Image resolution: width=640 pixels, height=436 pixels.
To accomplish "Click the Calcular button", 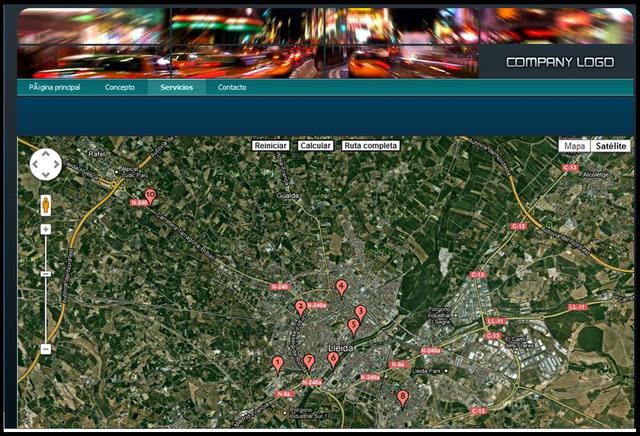I will 315,146.
